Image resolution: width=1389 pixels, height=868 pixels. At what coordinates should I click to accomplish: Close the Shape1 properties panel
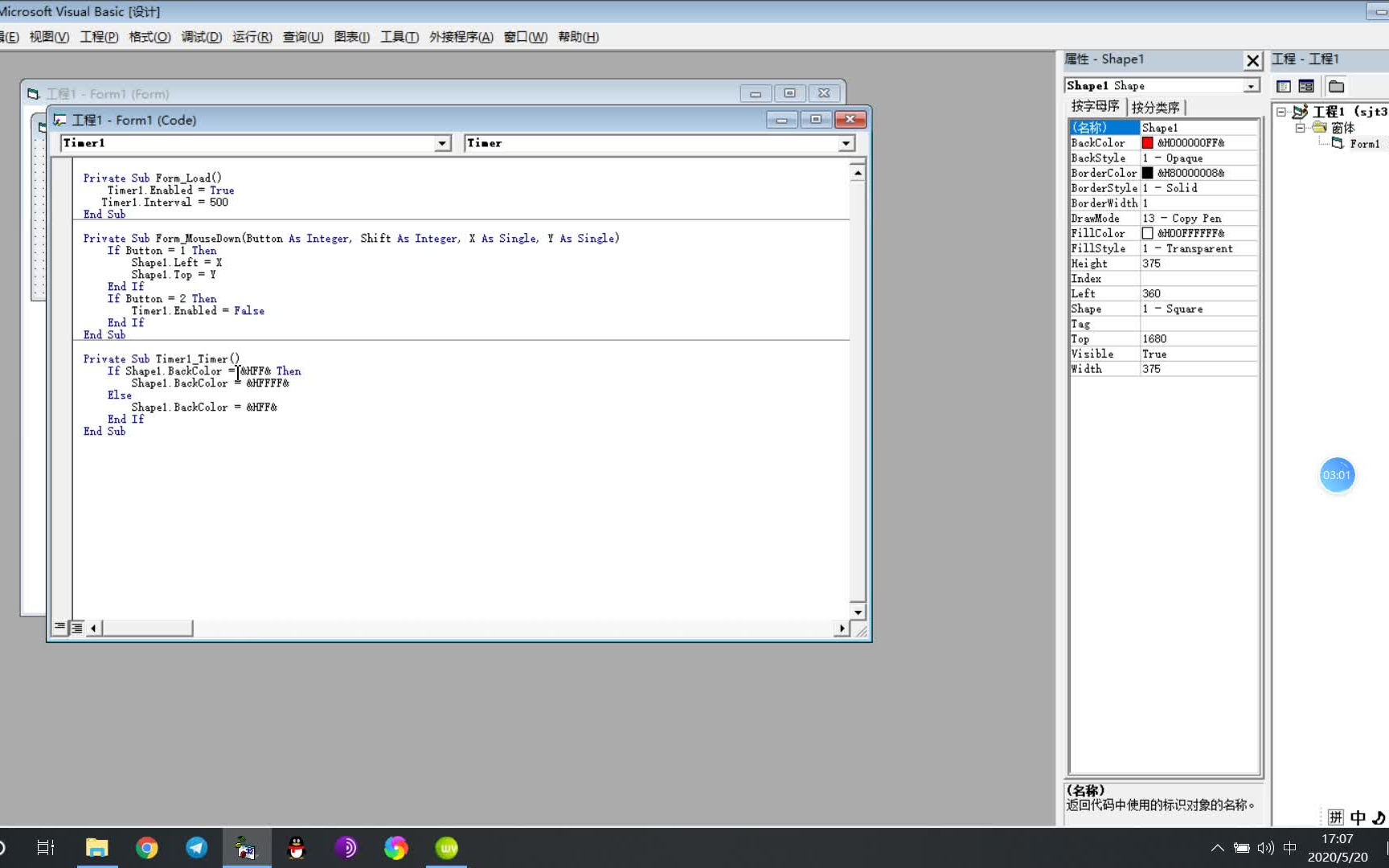click(1252, 60)
